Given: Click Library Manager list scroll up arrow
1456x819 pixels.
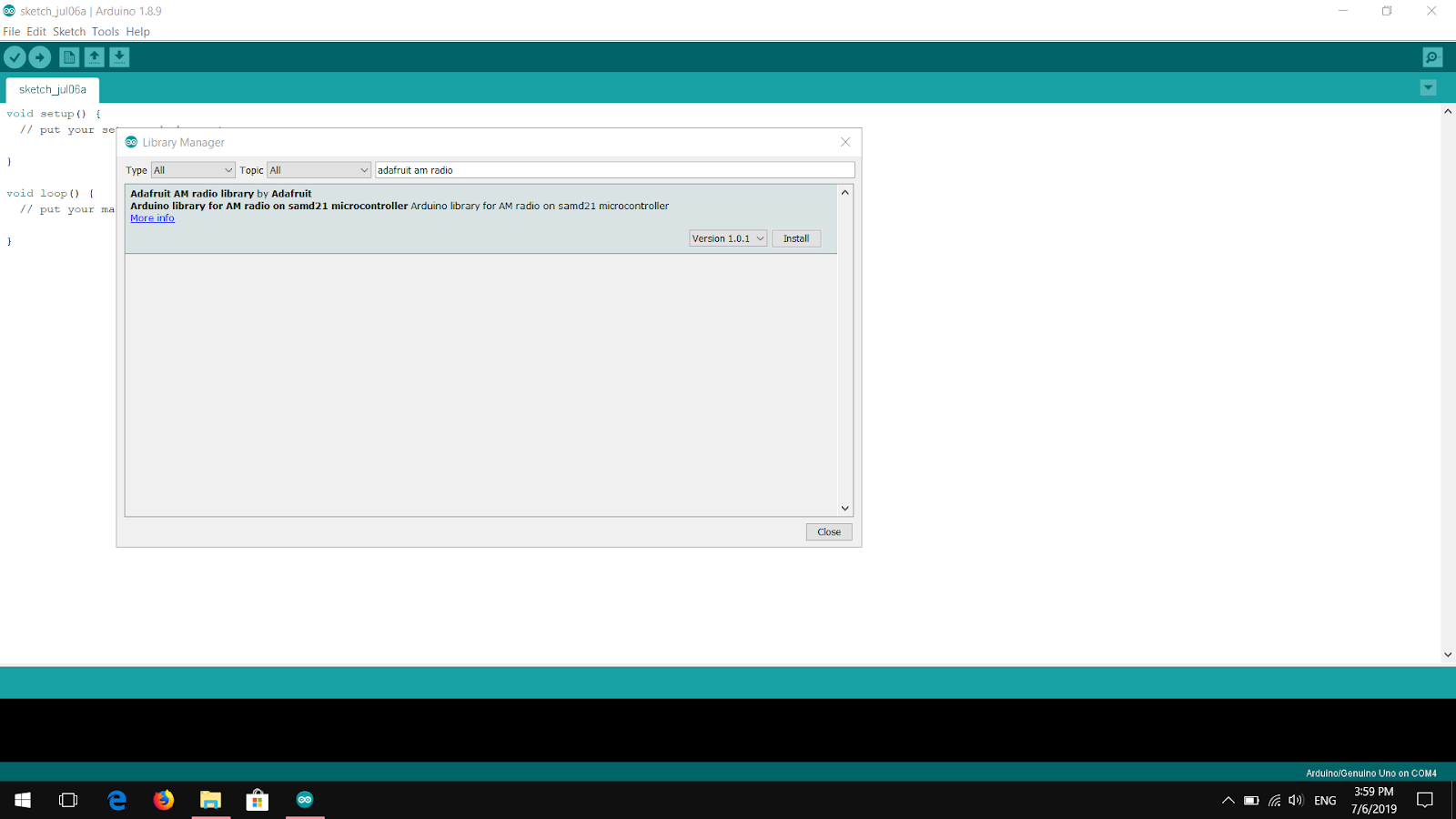Looking at the screenshot, I should coord(845,193).
